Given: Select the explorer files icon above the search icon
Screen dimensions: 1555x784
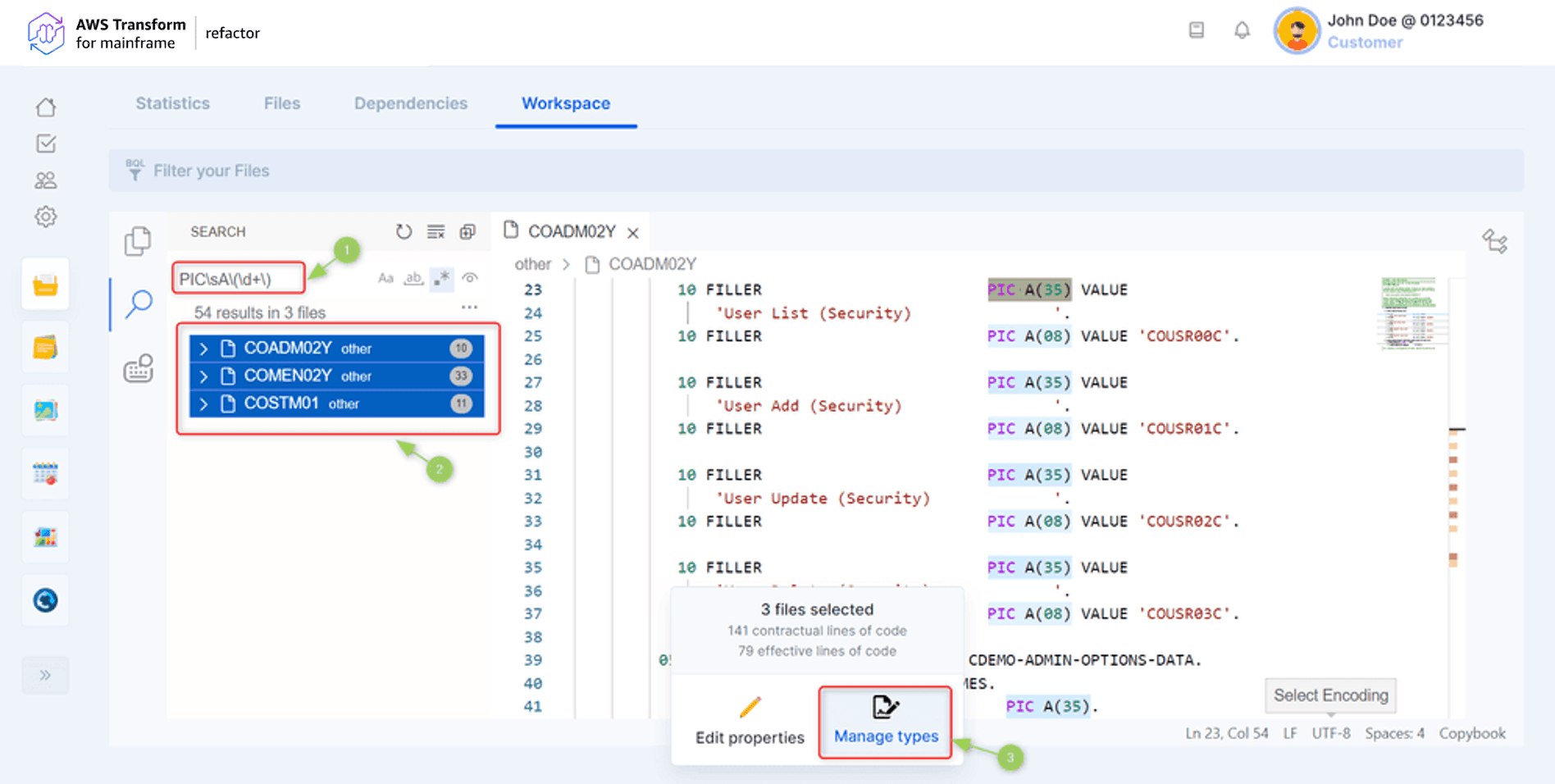Looking at the screenshot, I should pos(139,241).
